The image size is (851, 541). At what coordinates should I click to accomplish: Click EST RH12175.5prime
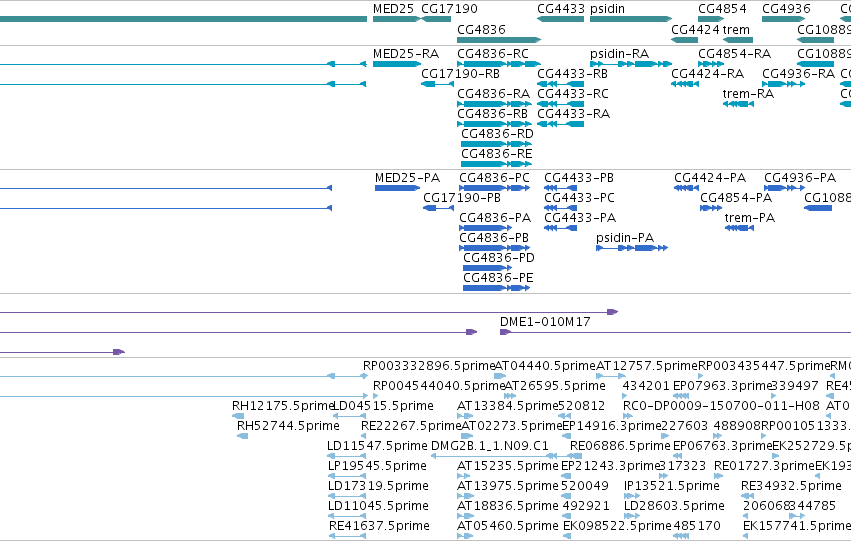(x=283, y=406)
